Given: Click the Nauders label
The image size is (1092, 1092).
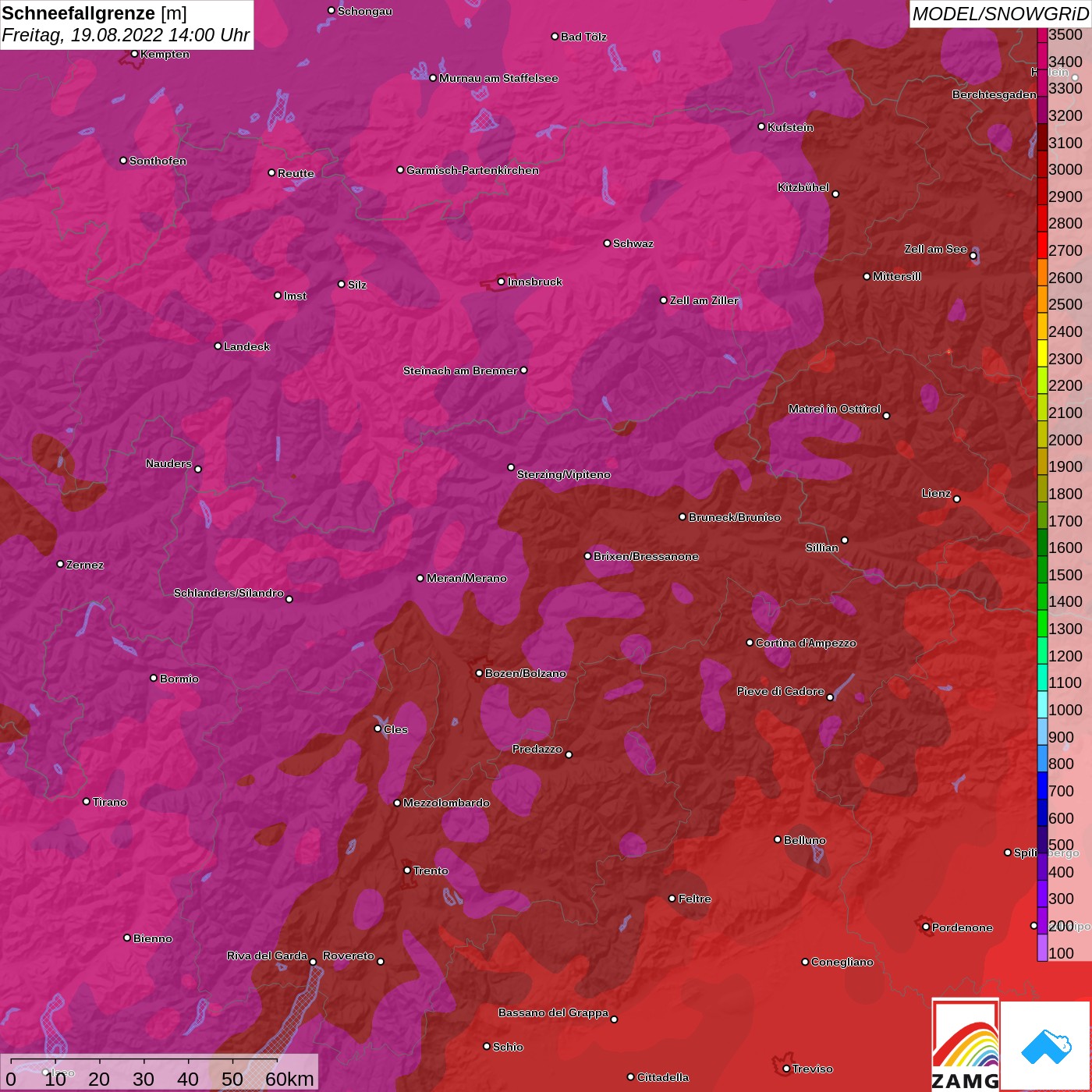Looking at the screenshot, I should [168, 463].
